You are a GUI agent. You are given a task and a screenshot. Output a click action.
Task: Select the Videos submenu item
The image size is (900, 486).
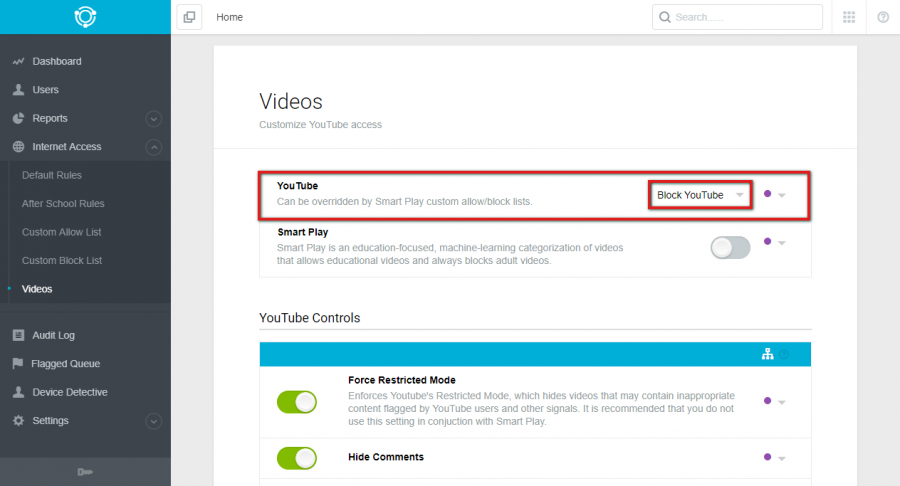click(x=37, y=289)
